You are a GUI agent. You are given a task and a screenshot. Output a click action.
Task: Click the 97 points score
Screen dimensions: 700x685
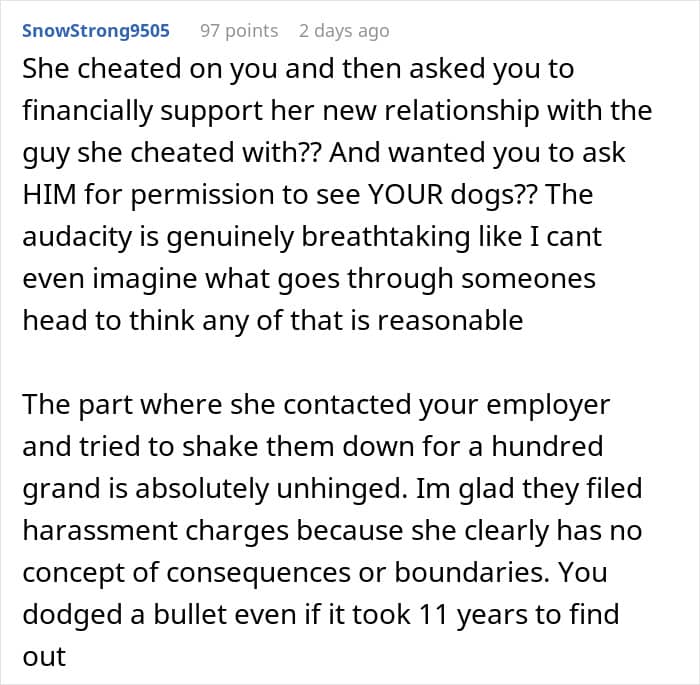point(239,31)
